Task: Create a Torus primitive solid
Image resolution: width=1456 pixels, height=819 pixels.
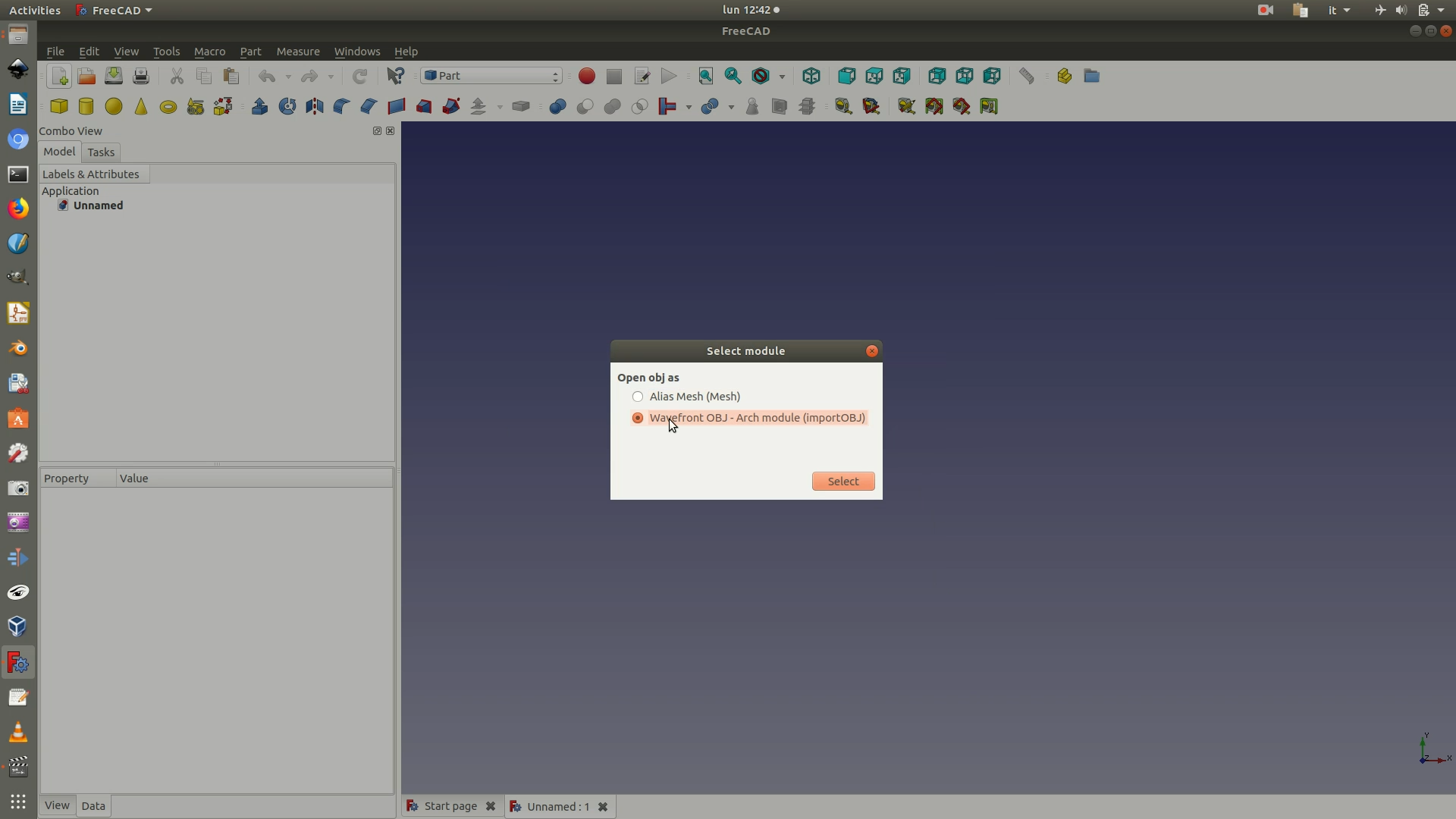Action: click(x=168, y=107)
